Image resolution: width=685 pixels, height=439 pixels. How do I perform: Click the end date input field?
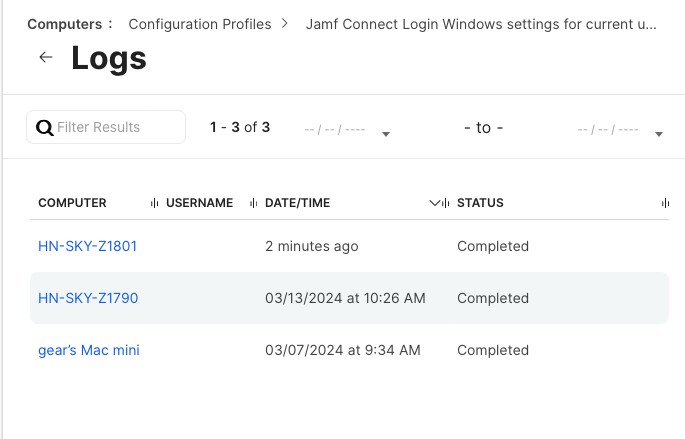(x=608, y=129)
